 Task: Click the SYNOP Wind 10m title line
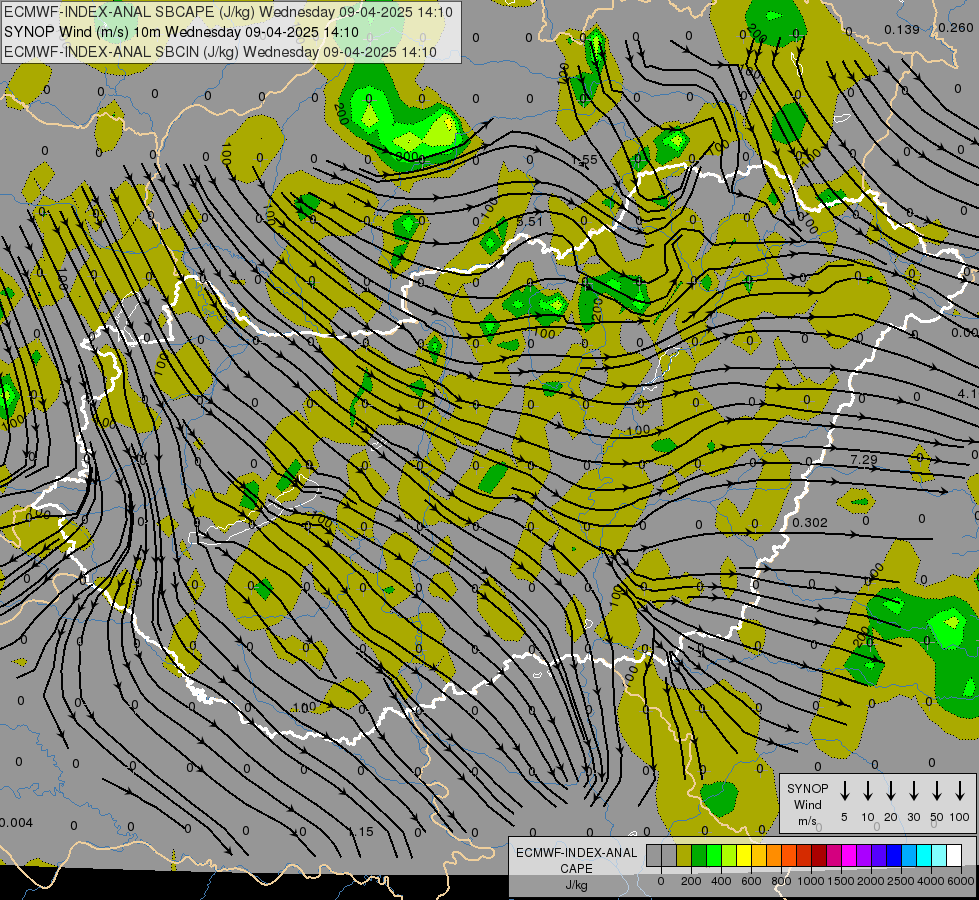click(181, 32)
